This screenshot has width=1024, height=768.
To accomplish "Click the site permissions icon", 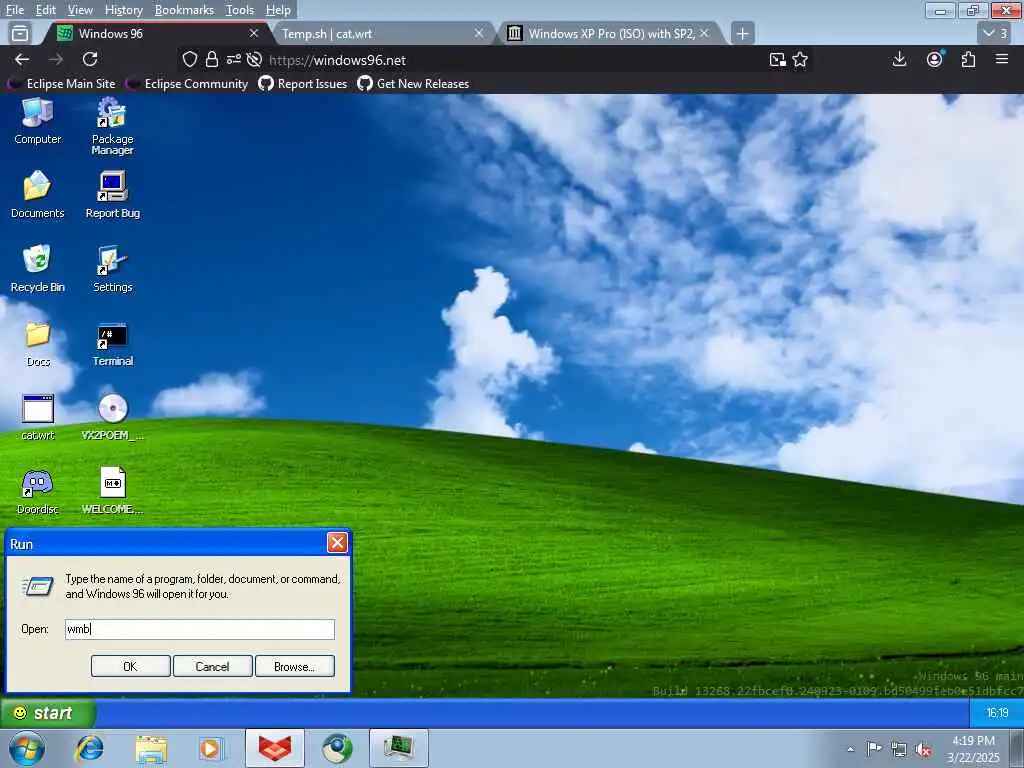I will point(233,59).
